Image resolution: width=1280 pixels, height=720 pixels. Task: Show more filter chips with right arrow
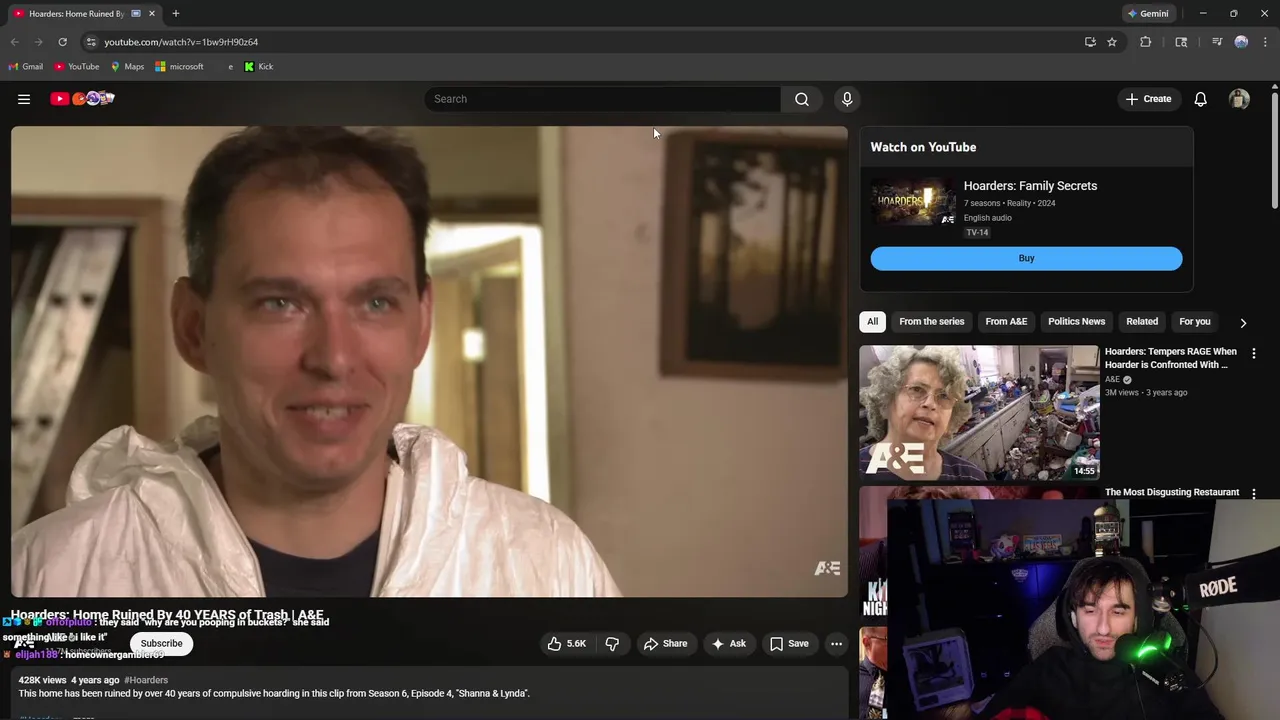[x=1243, y=323]
